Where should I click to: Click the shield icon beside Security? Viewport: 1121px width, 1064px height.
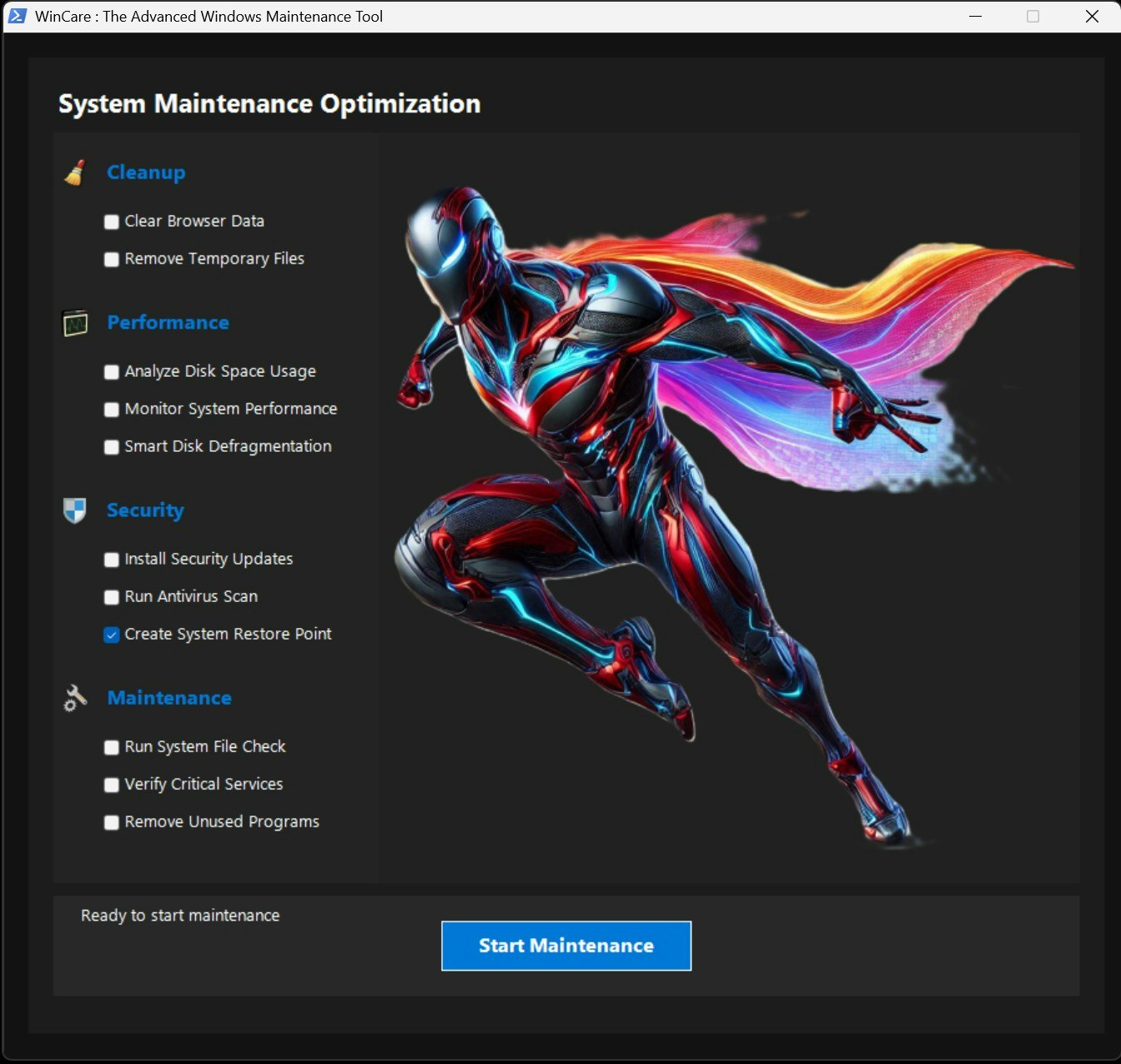(x=75, y=510)
